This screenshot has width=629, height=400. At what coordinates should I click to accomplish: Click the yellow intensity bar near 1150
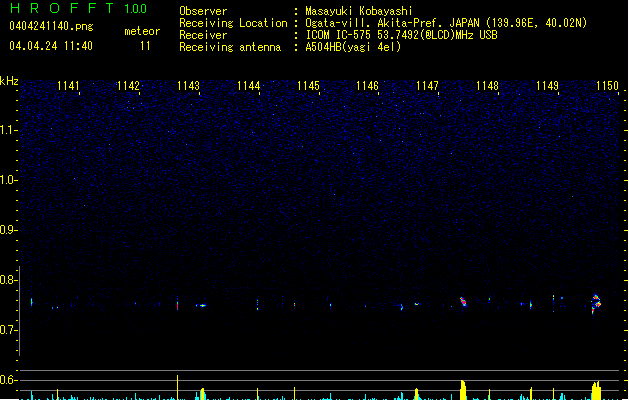click(597, 390)
